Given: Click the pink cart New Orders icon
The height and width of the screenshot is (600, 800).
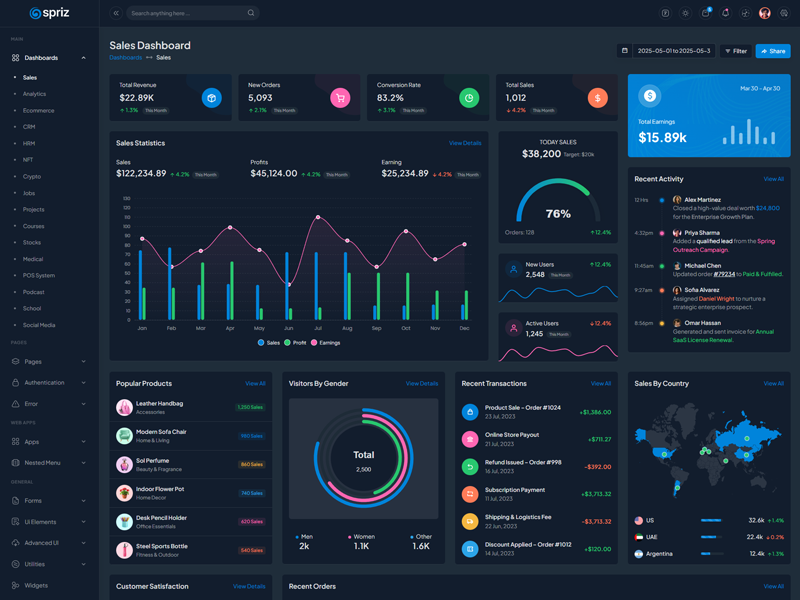Looking at the screenshot, I should pyautogui.click(x=340, y=98).
